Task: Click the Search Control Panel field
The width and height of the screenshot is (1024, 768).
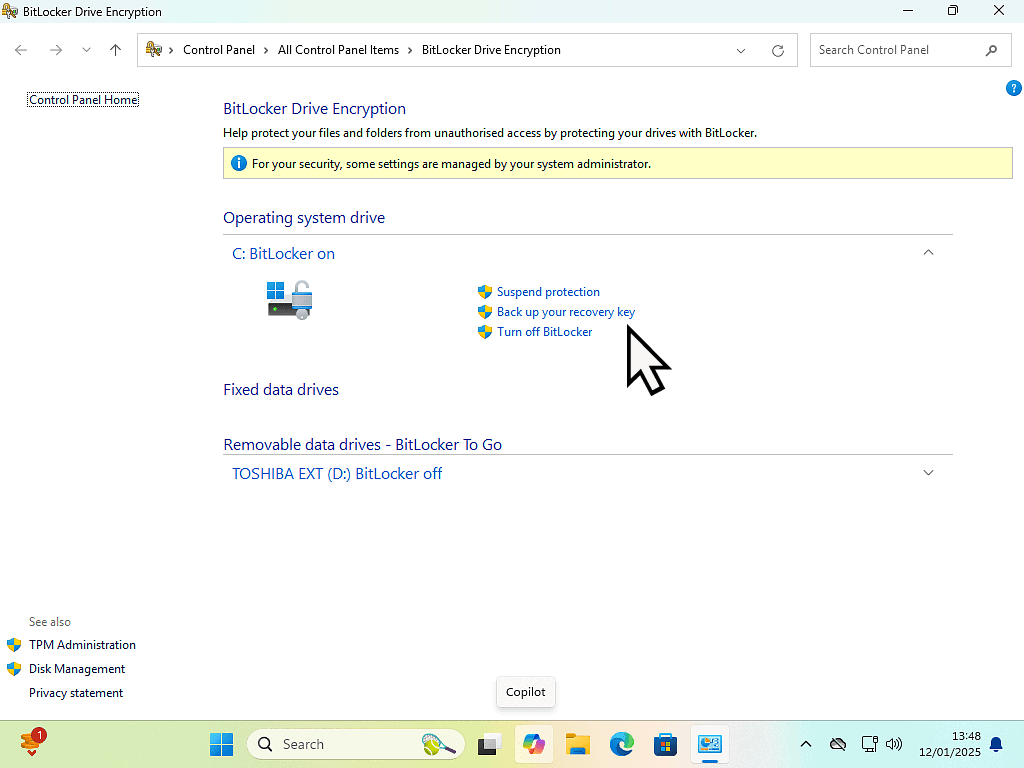Action: [x=895, y=50]
